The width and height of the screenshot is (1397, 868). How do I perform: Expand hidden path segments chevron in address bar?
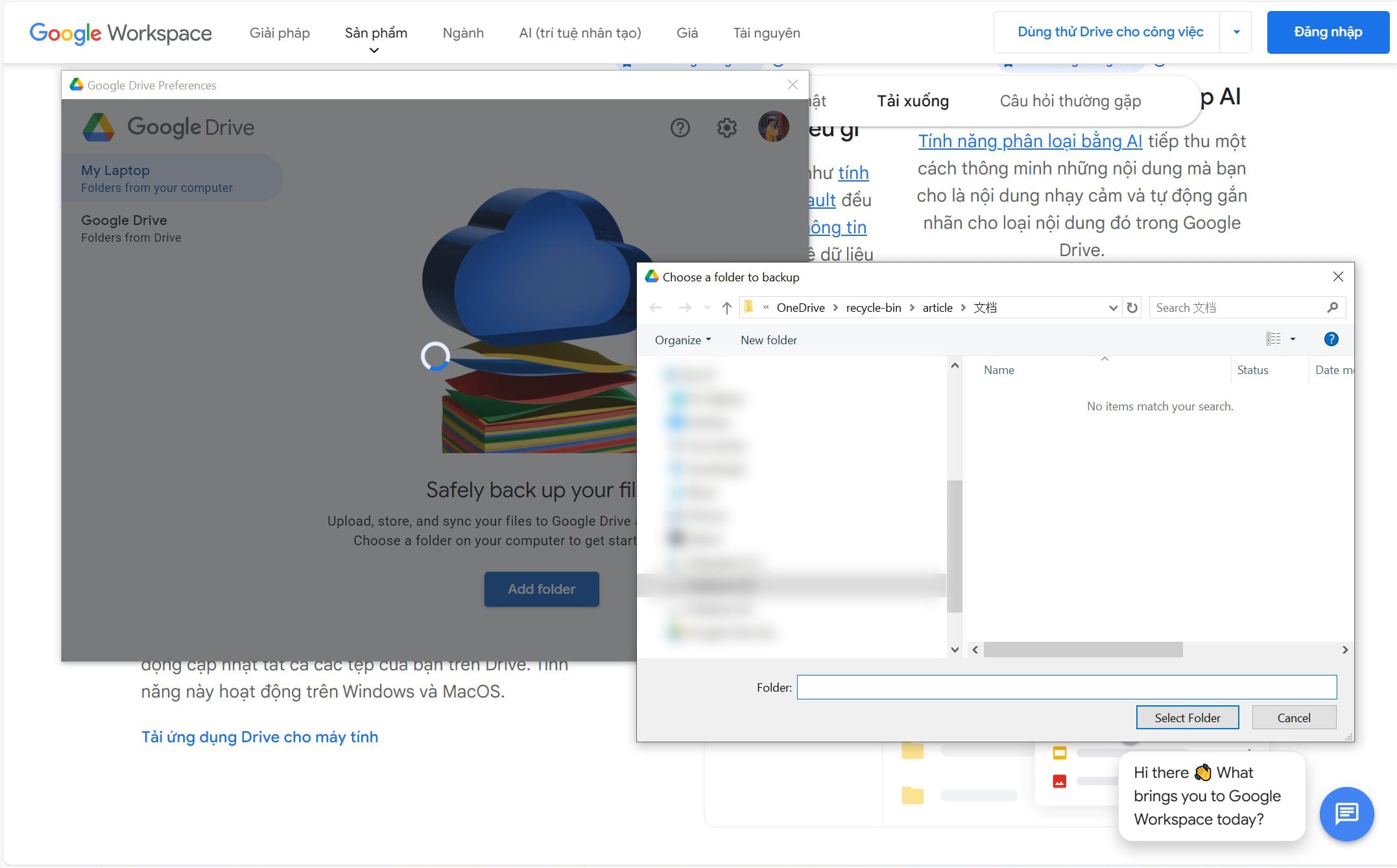click(766, 307)
